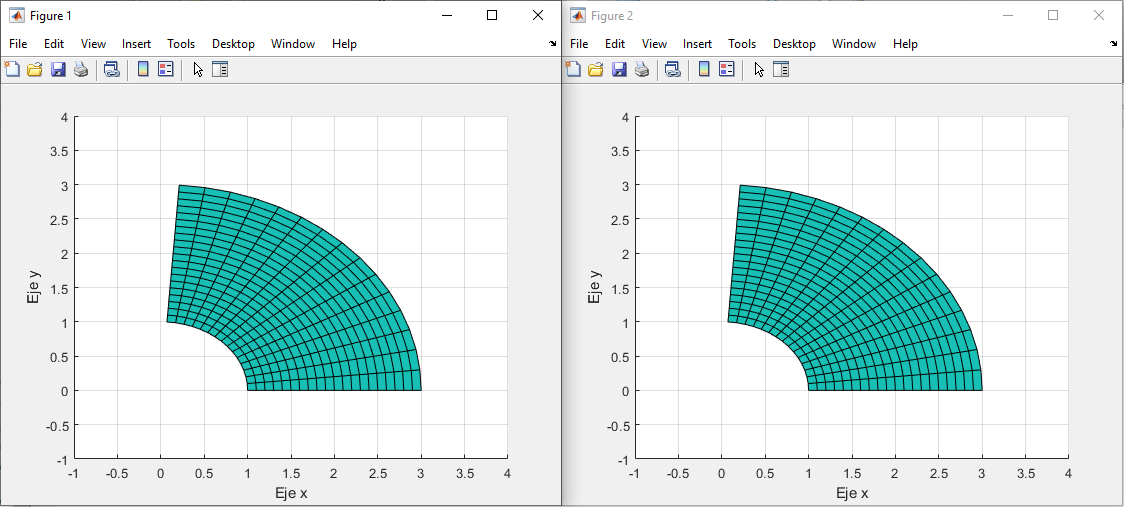
Task: Click the Figure 2 title bar
Action: point(800,15)
